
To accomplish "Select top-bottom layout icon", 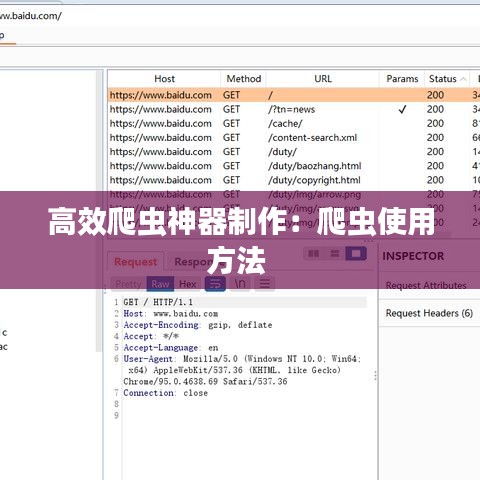I will coord(334,254).
